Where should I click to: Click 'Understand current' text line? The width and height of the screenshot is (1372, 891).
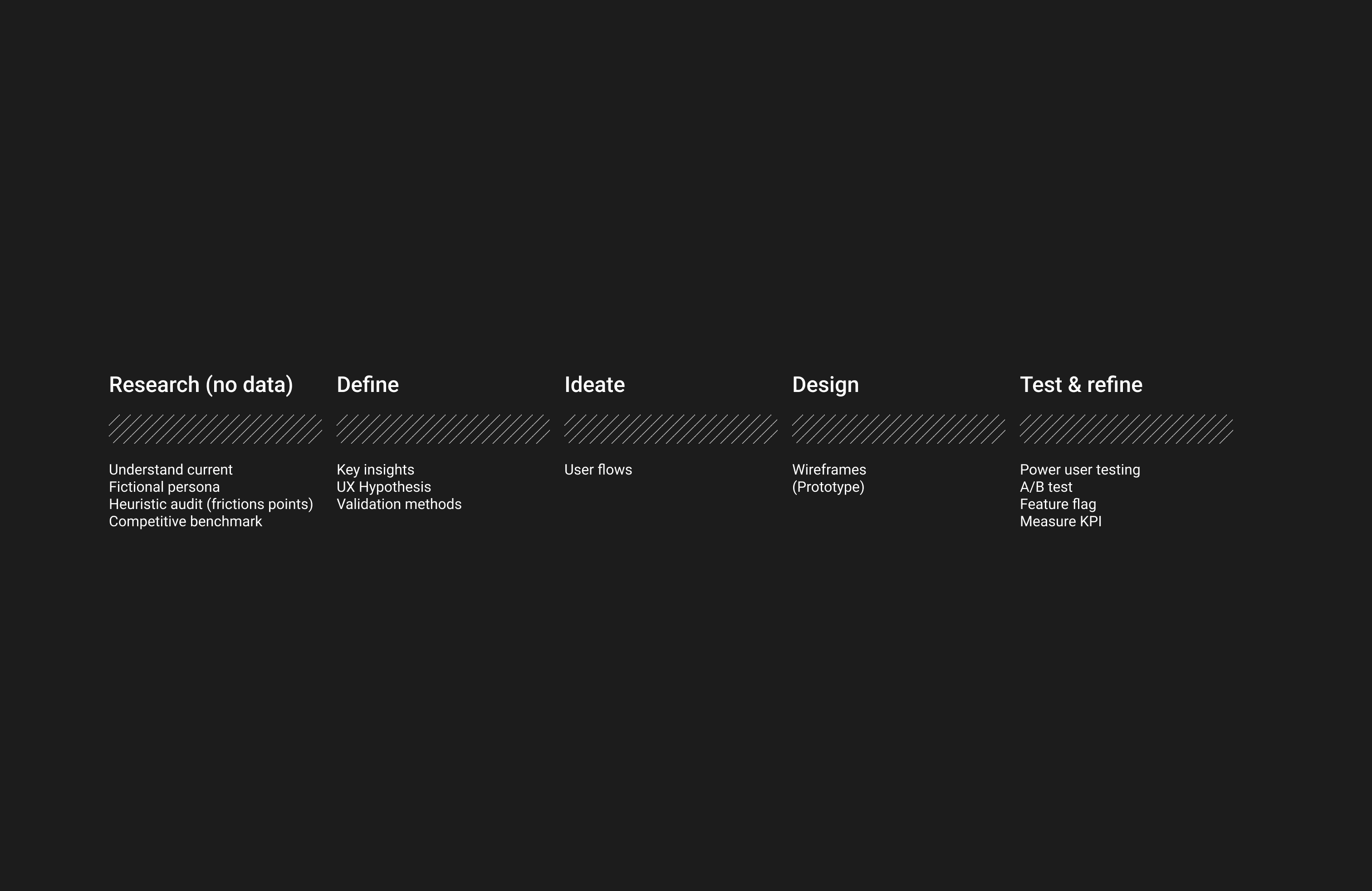[171, 470]
